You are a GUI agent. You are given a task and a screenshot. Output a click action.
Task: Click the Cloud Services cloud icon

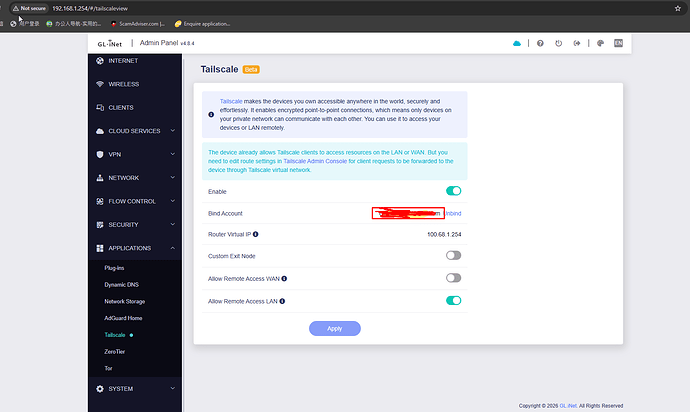(100, 131)
